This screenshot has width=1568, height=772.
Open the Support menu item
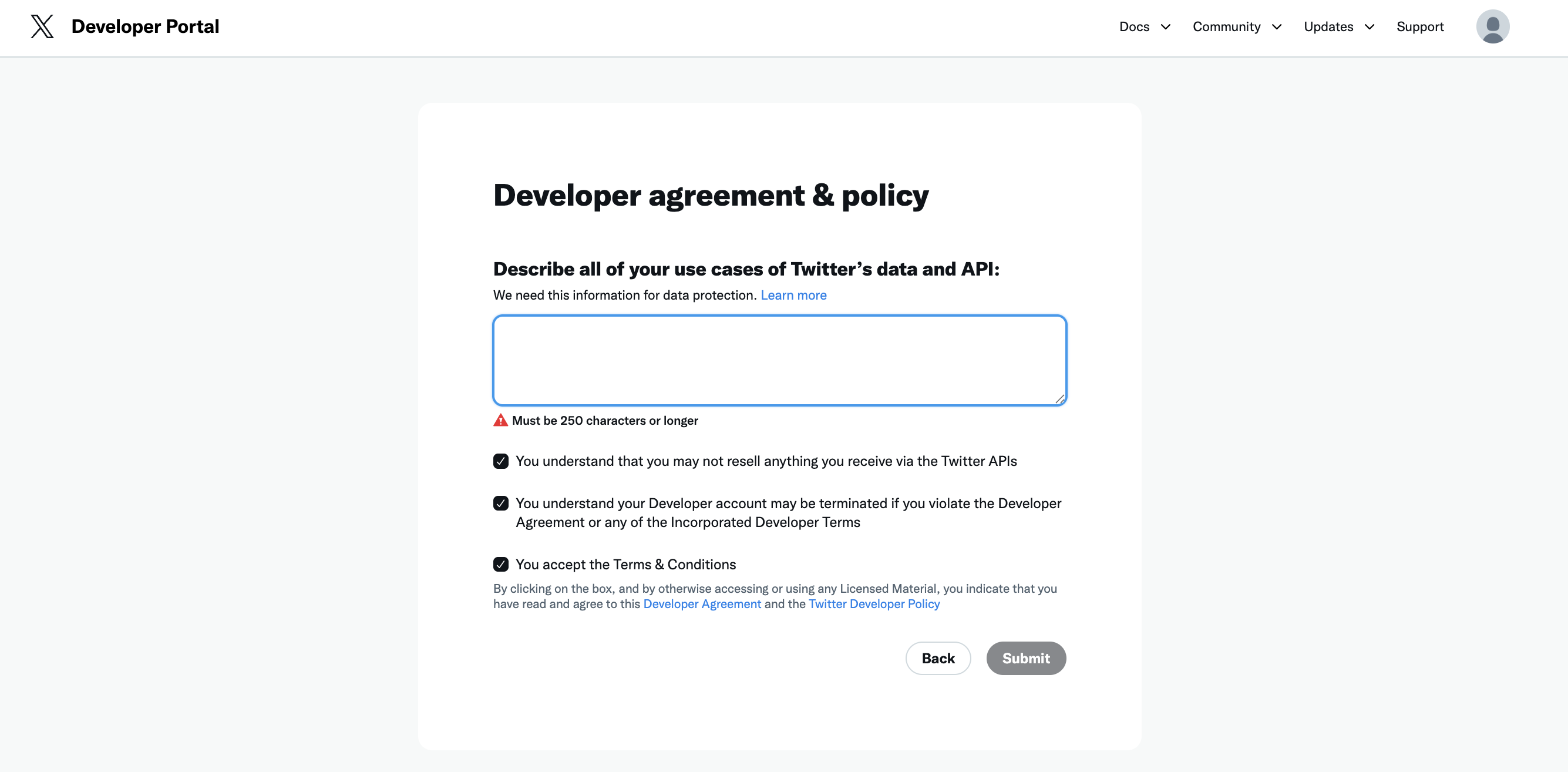(1421, 26)
